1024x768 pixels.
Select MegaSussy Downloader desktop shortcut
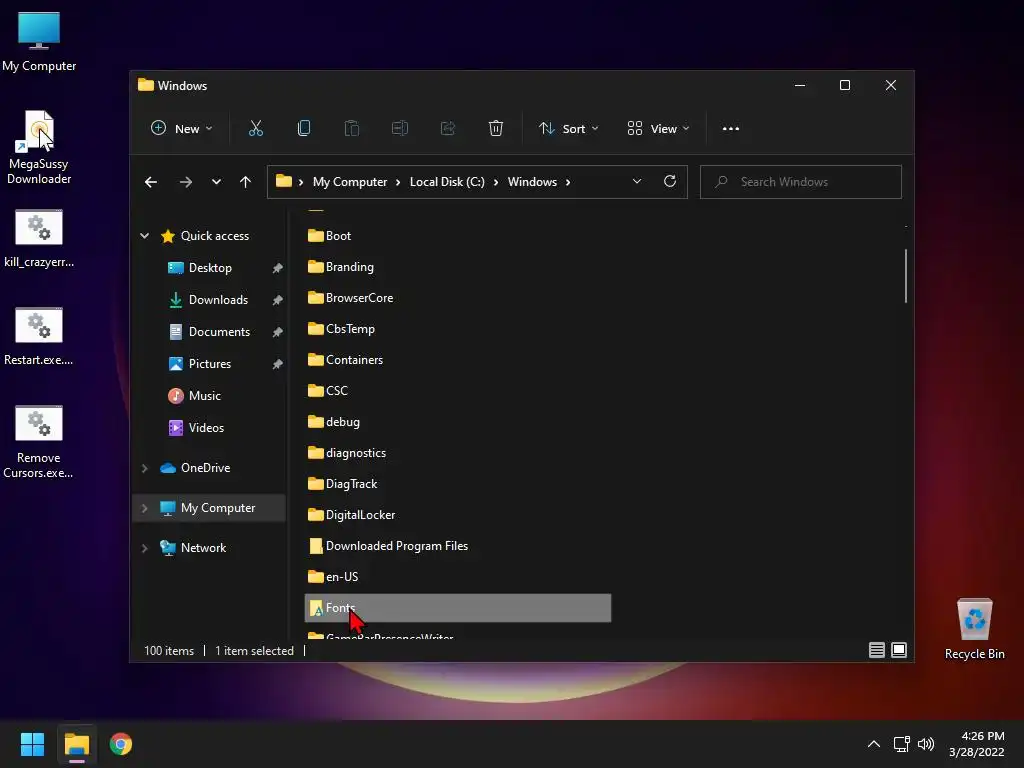[x=39, y=148]
